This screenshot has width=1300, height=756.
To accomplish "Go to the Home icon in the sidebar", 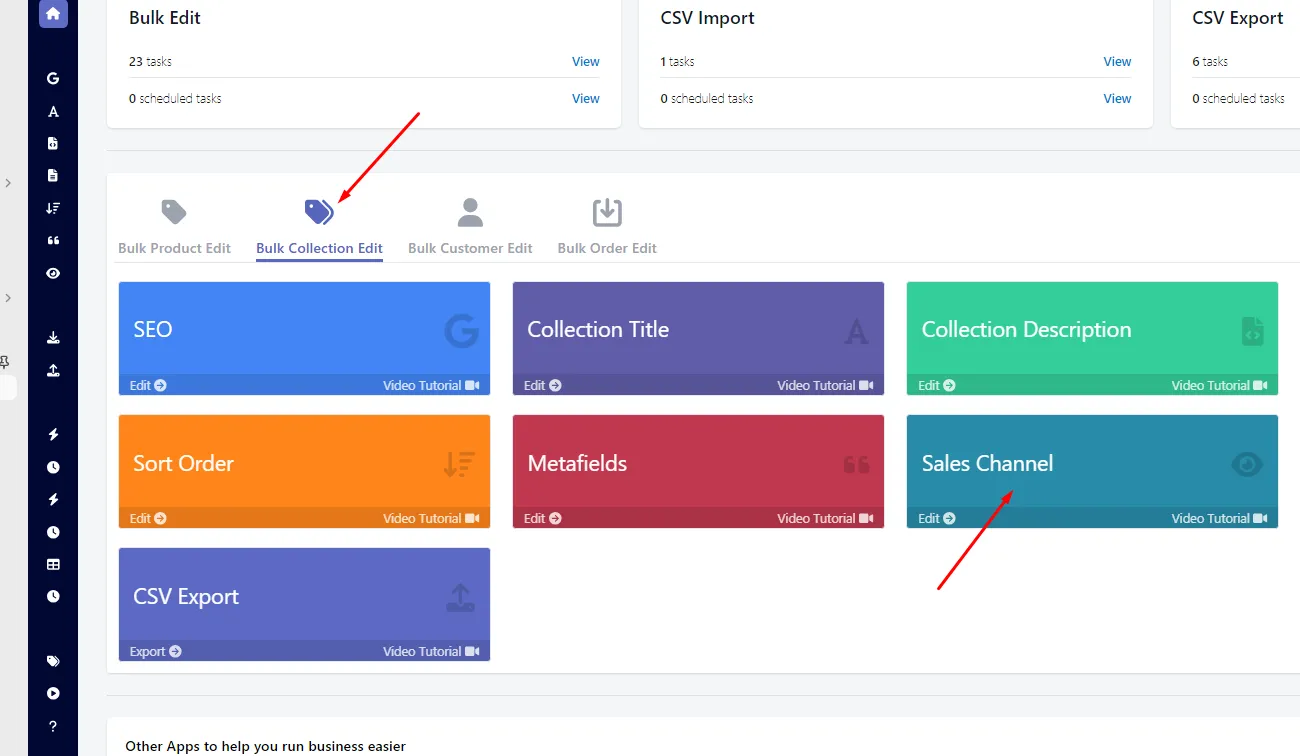I will point(53,13).
